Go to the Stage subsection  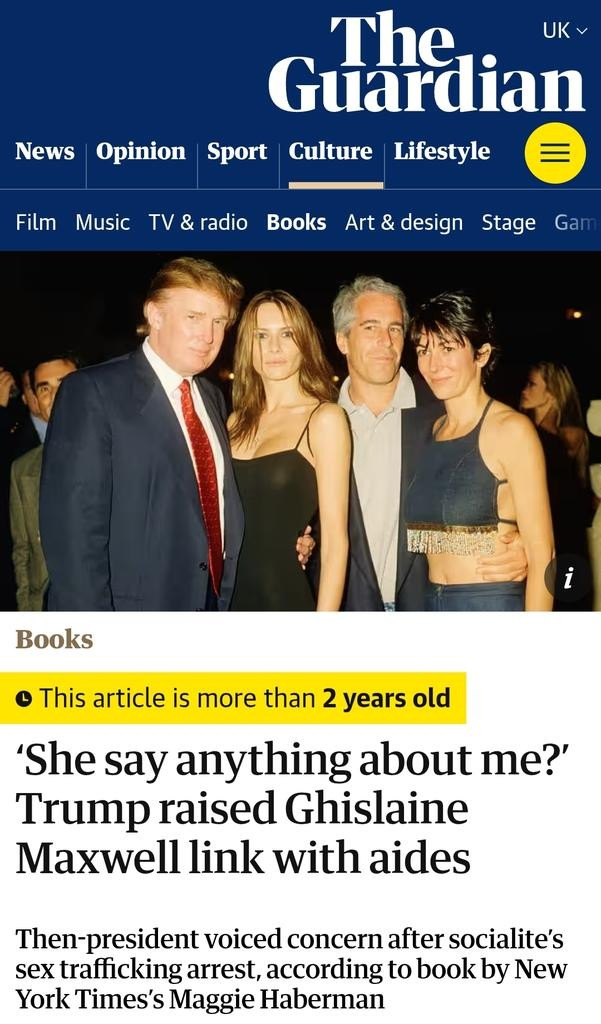coord(508,223)
